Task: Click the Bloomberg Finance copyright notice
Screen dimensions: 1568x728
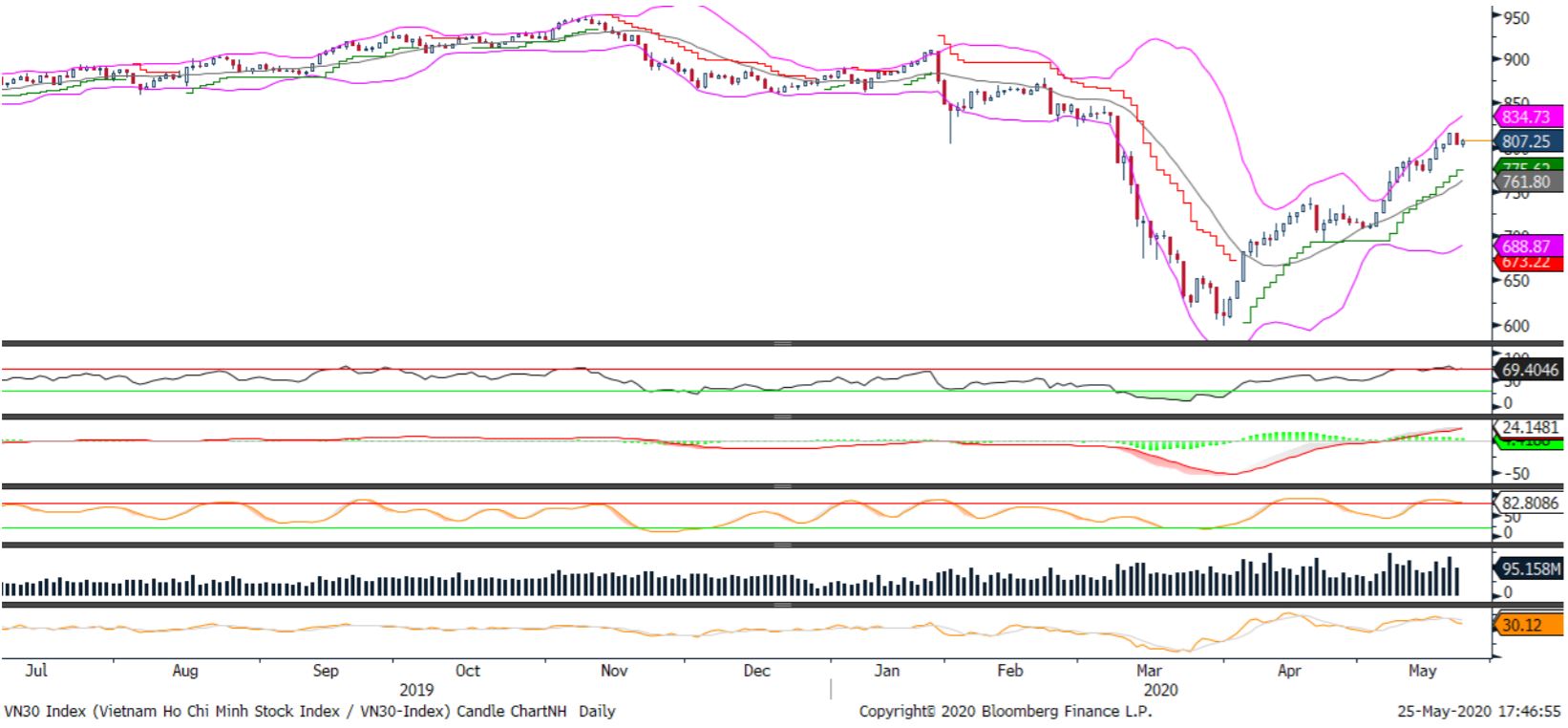Action: pos(1006,712)
